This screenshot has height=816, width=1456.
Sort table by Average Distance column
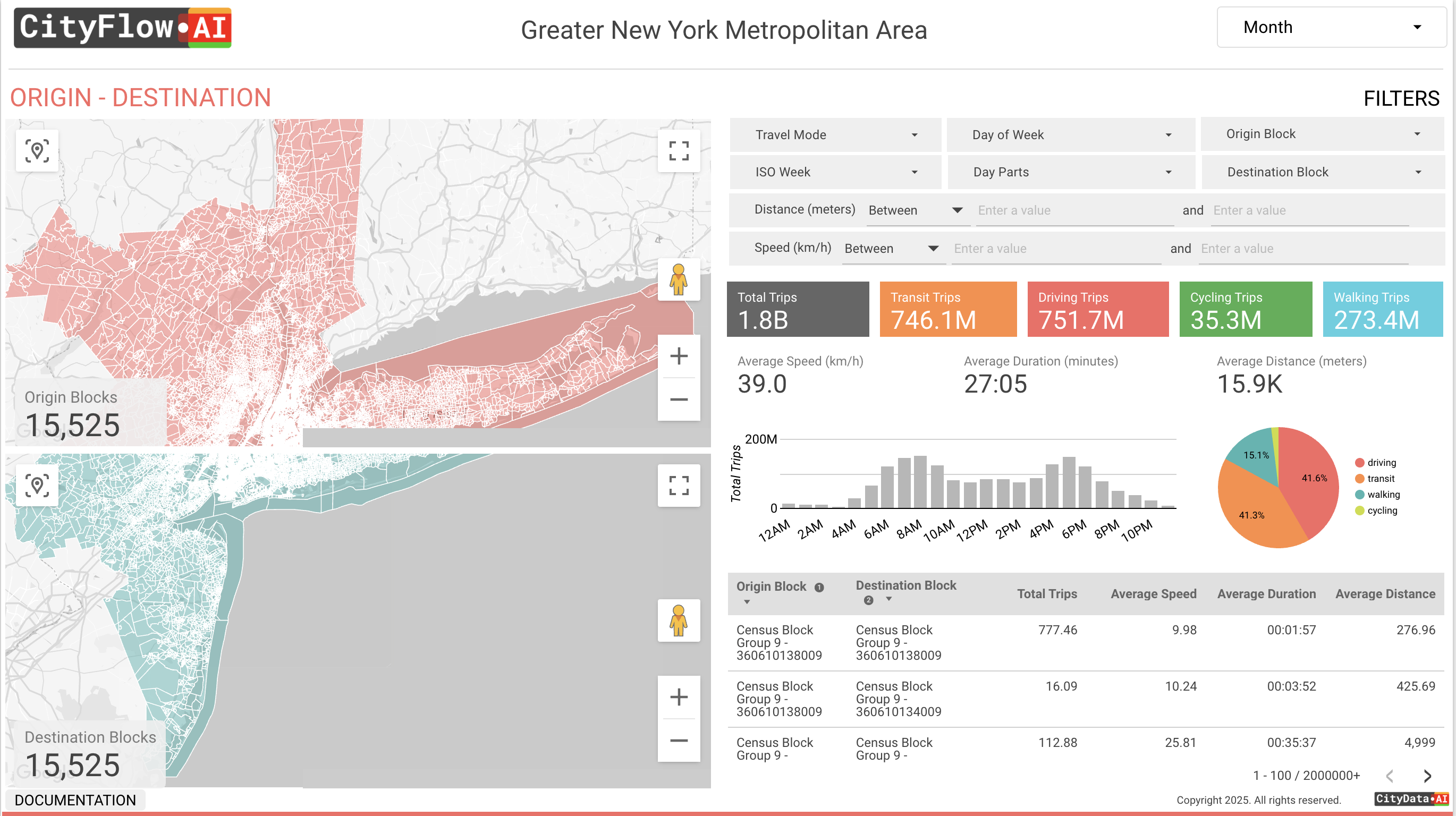coord(1385,594)
